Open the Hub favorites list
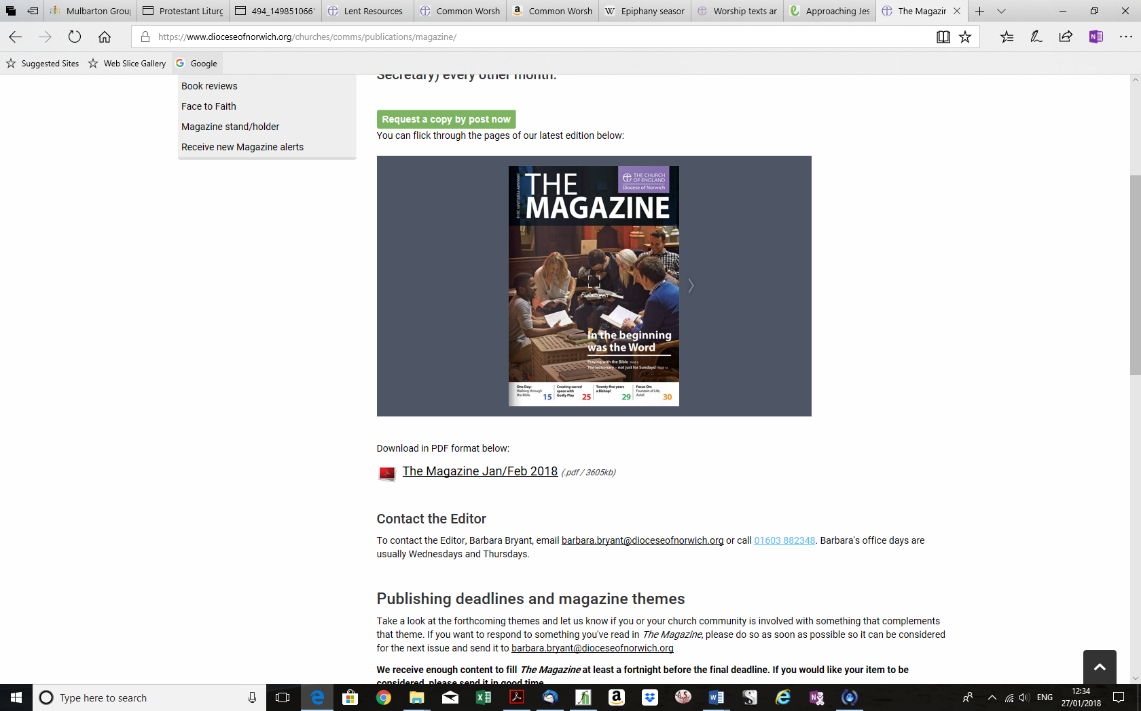Image resolution: width=1141 pixels, height=711 pixels. click(1007, 37)
